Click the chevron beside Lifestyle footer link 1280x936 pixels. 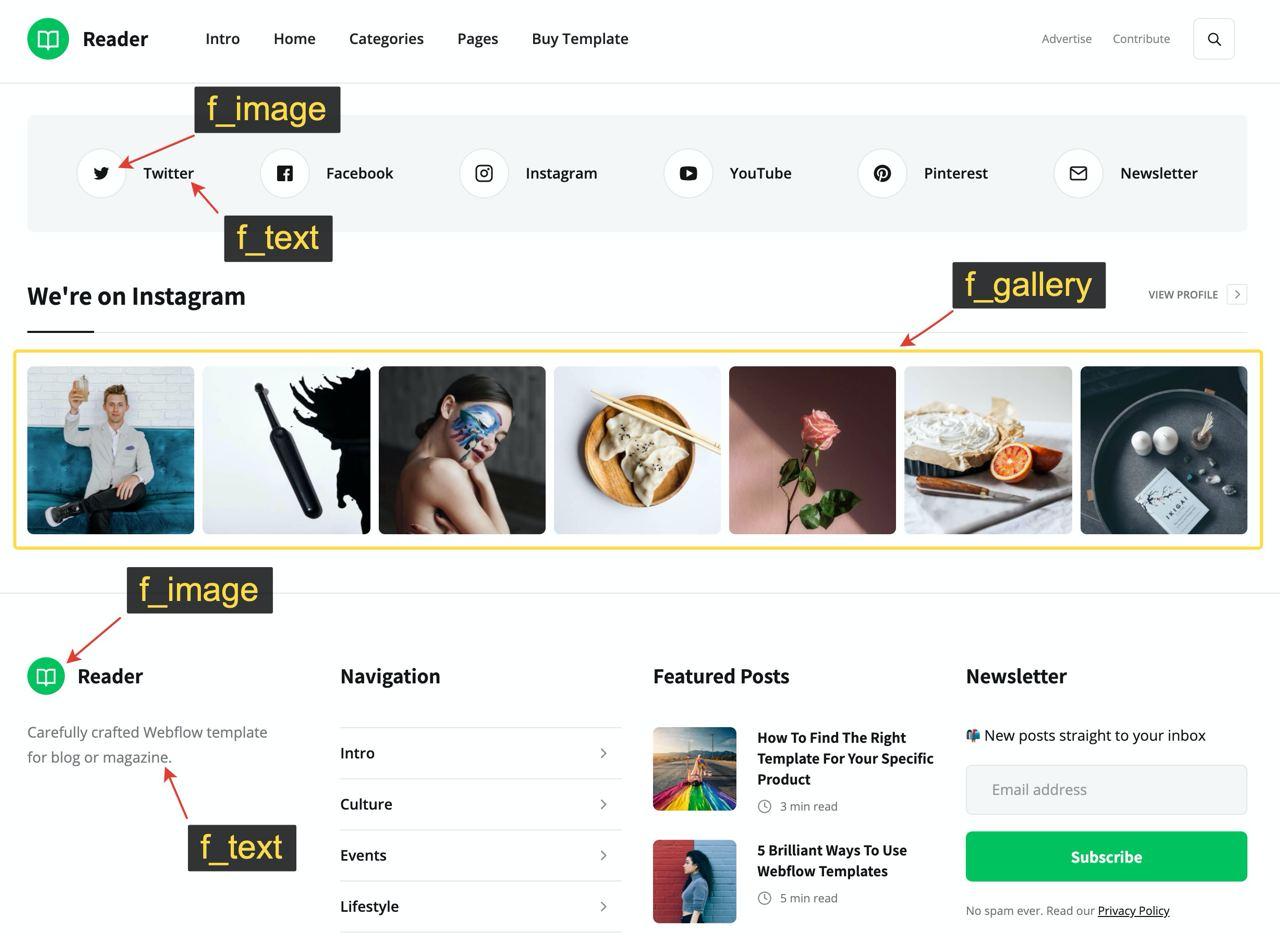pos(603,906)
